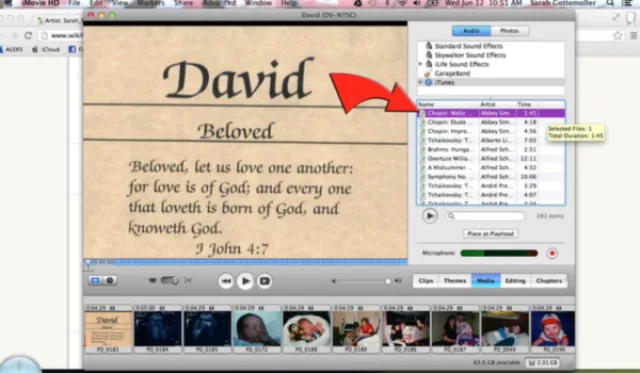Click the iTunes globe icon
640x373 pixels.
pos(429,82)
